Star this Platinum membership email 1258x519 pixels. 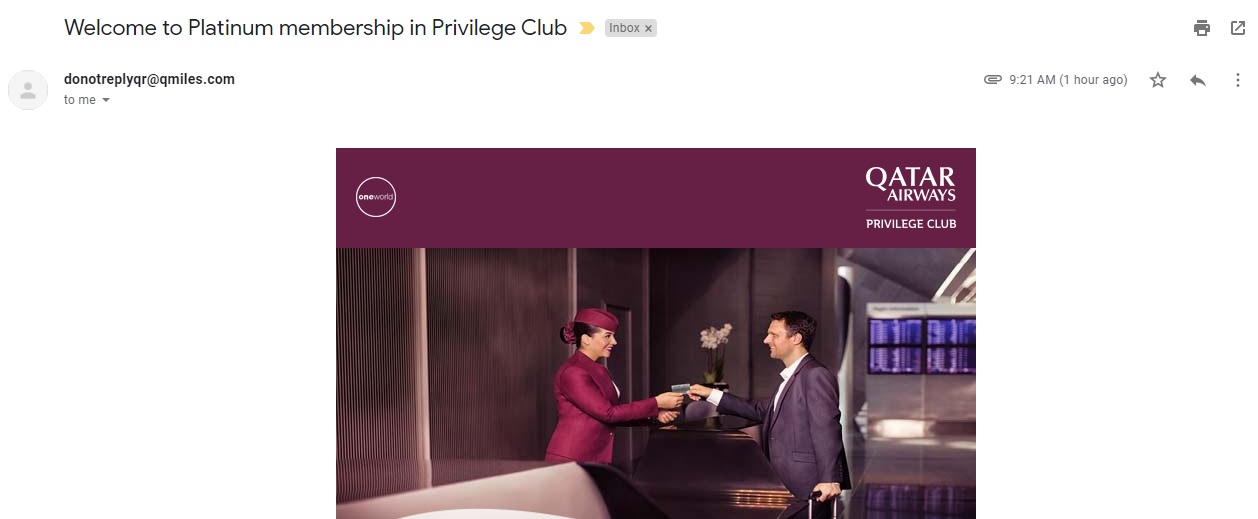[1158, 80]
